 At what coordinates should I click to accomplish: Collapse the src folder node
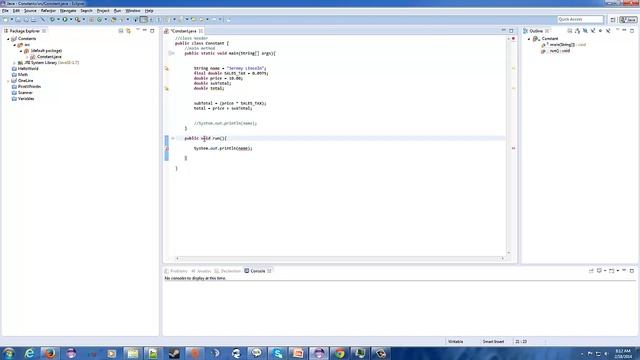pyautogui.click(x=15, y=45)
